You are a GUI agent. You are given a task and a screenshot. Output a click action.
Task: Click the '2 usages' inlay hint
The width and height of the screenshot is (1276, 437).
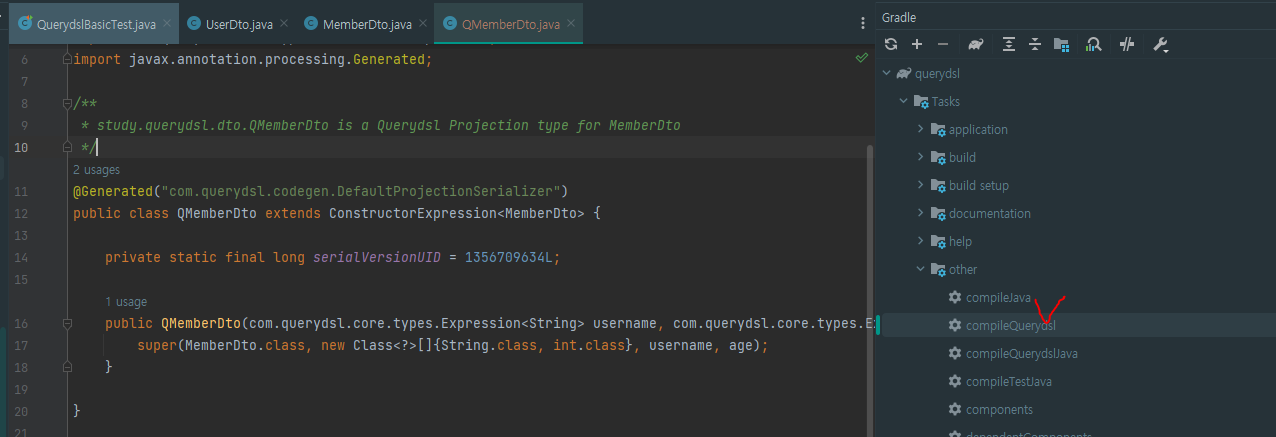[x=96, y=170]
